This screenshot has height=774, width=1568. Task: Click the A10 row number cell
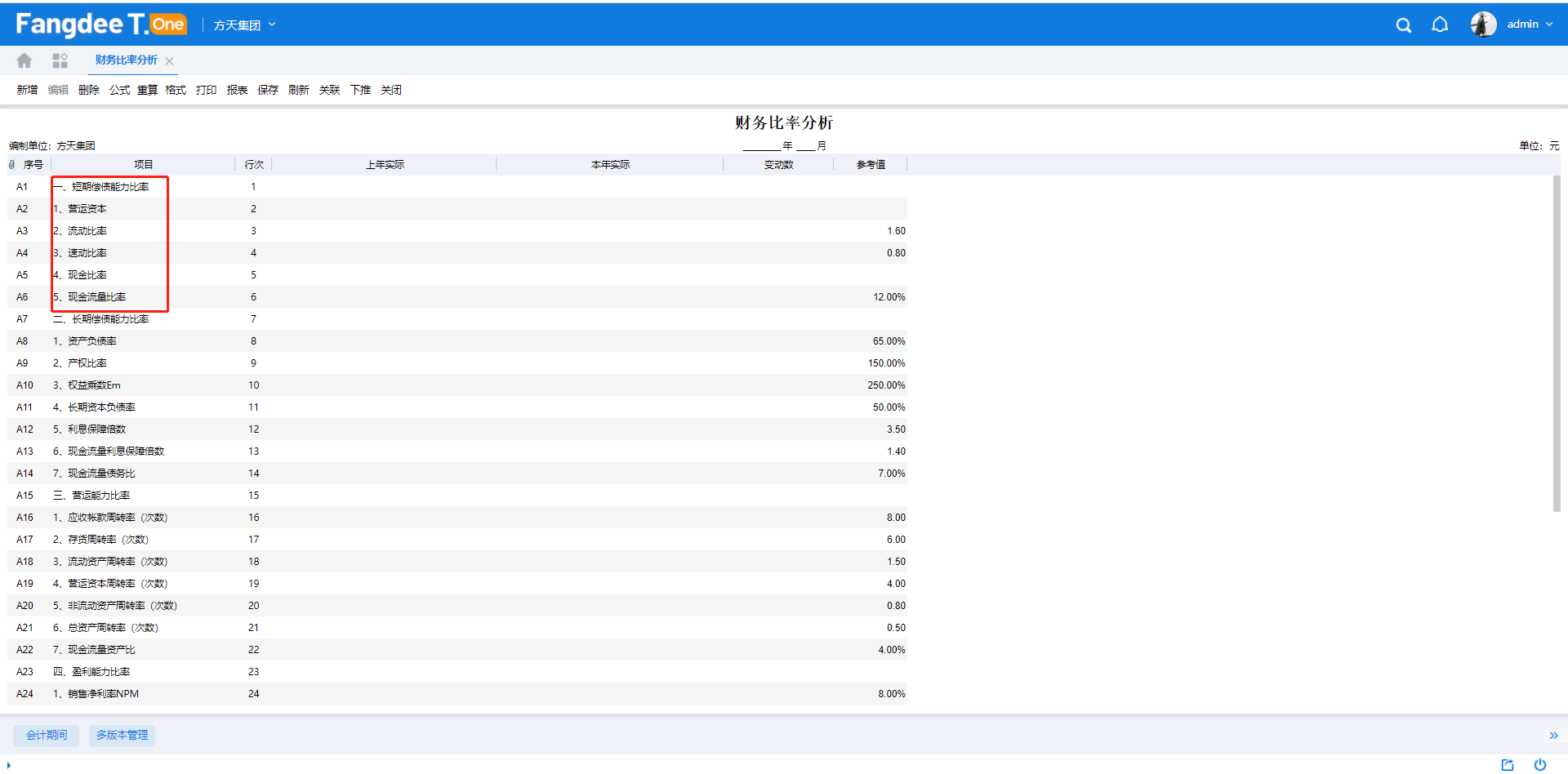pos(25,385)
